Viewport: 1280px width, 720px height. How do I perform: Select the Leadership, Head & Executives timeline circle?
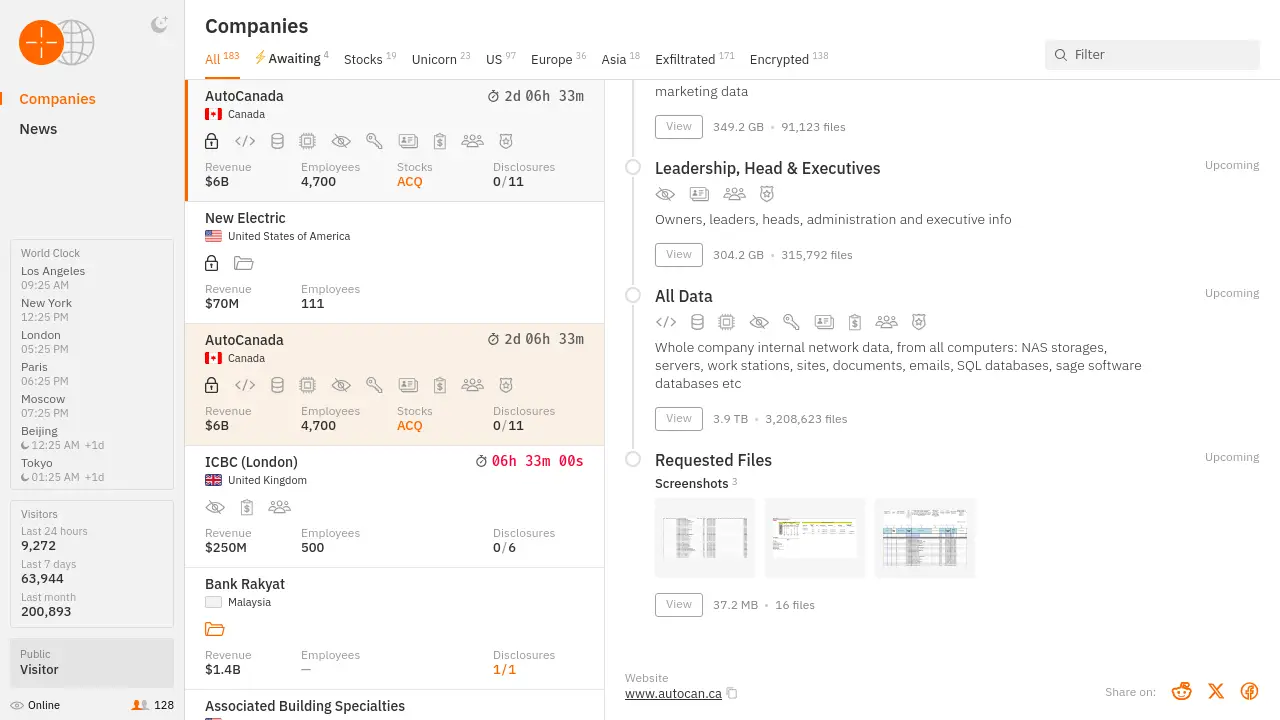click(x=633, y=167)
